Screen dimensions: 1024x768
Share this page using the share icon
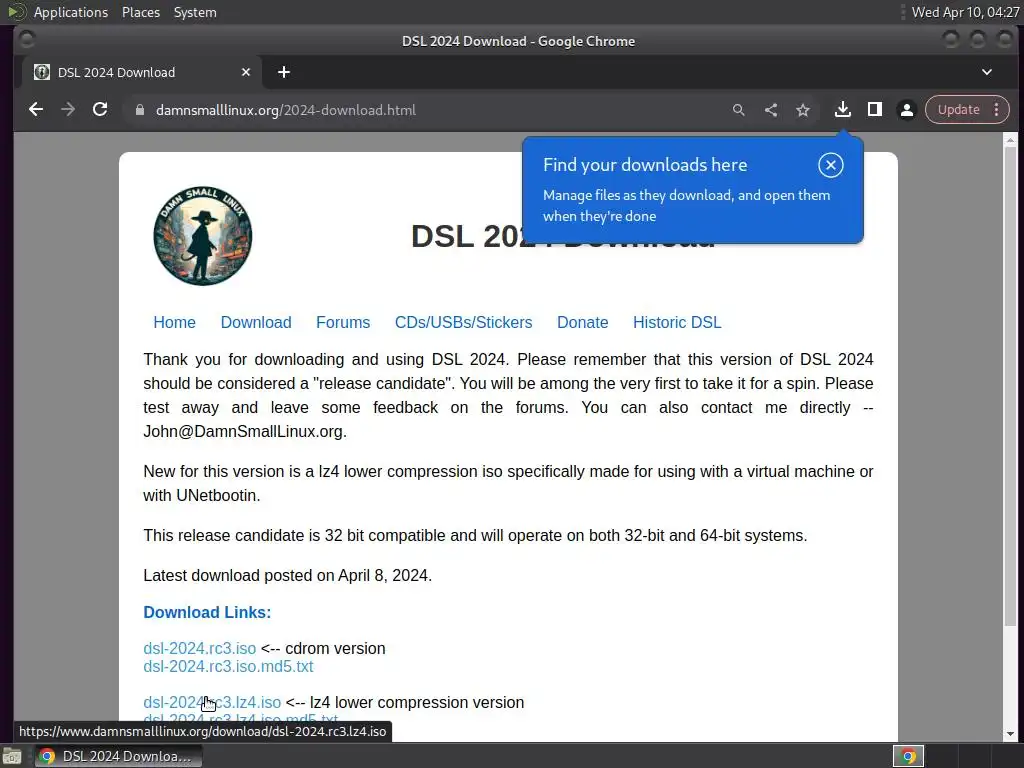tap(771, 110)
